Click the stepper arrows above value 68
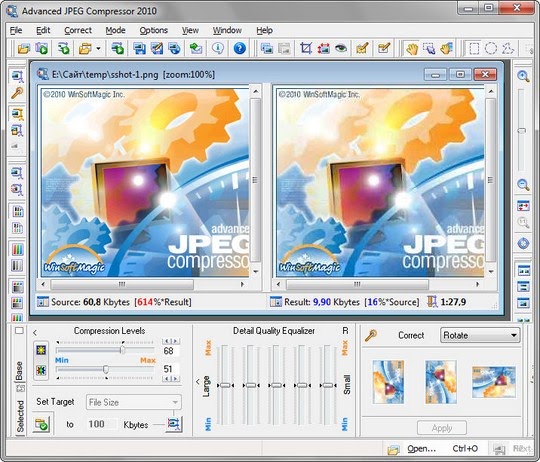 pyautogui.click(x=171, y=341)
